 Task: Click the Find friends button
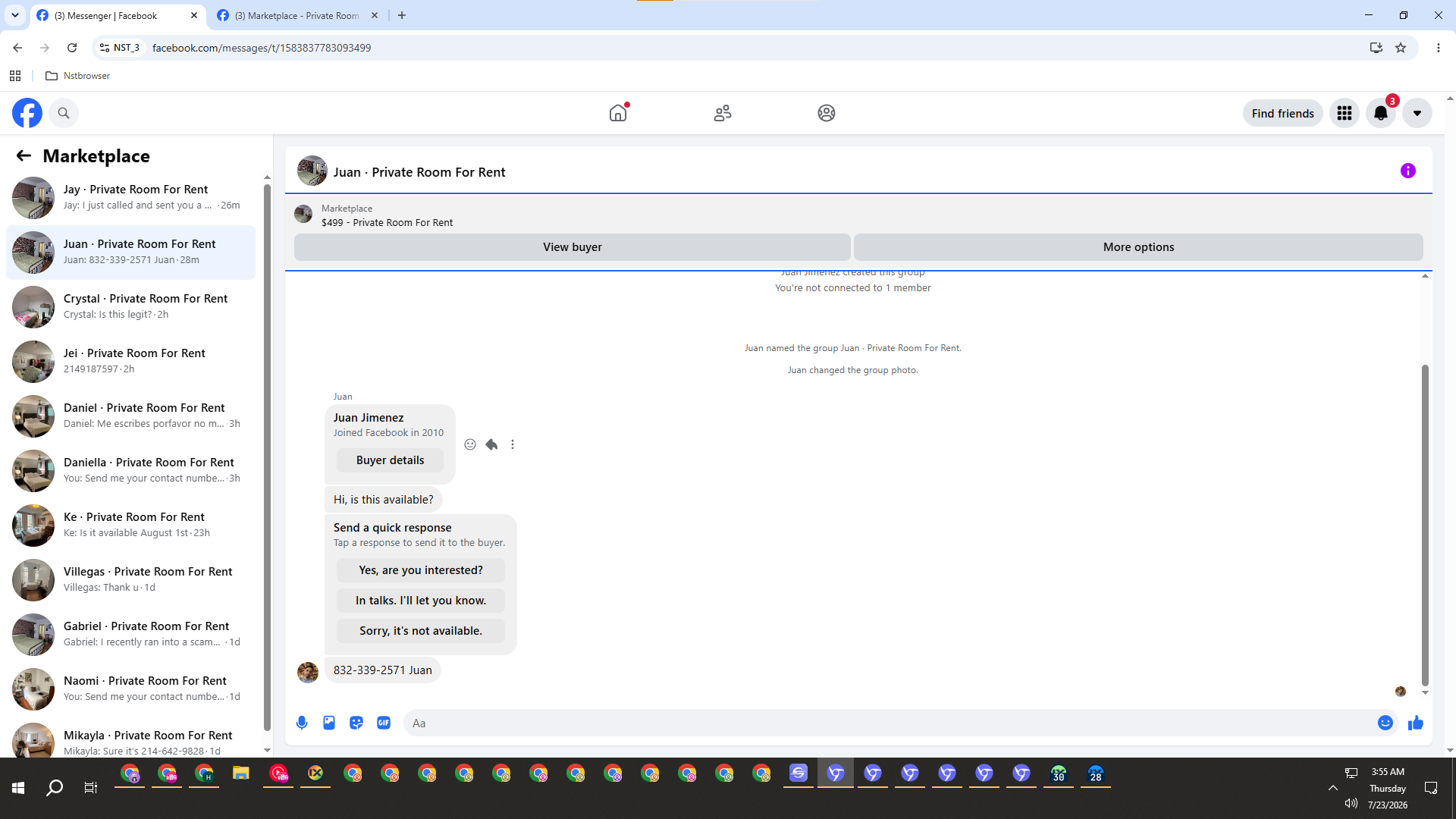pyautogui.click(x=1282, y=113)
